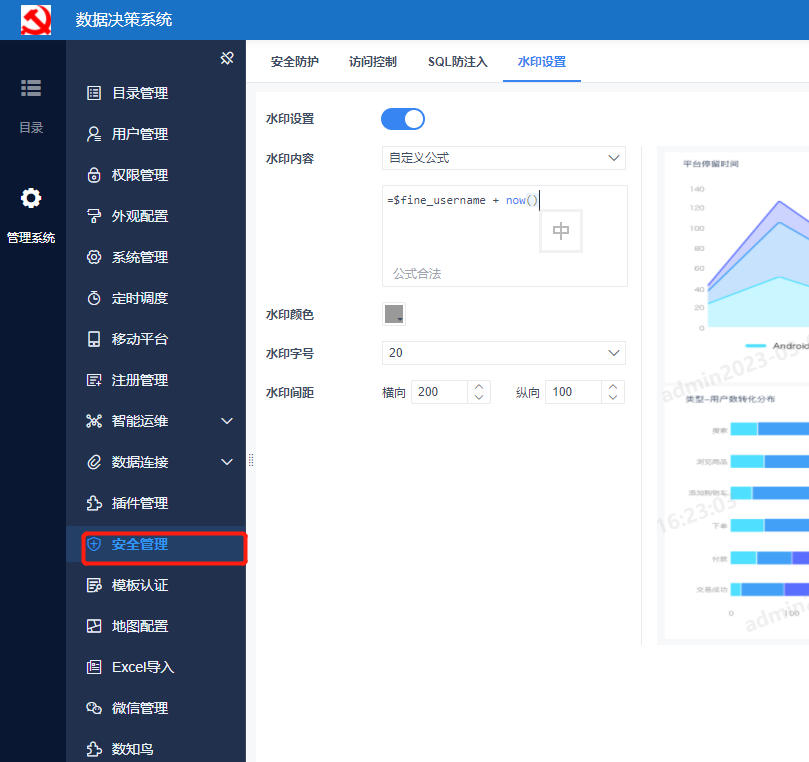Click the 目录管理 list icon
The height and width of the screenshot is (762, 809).
[94, 93]
